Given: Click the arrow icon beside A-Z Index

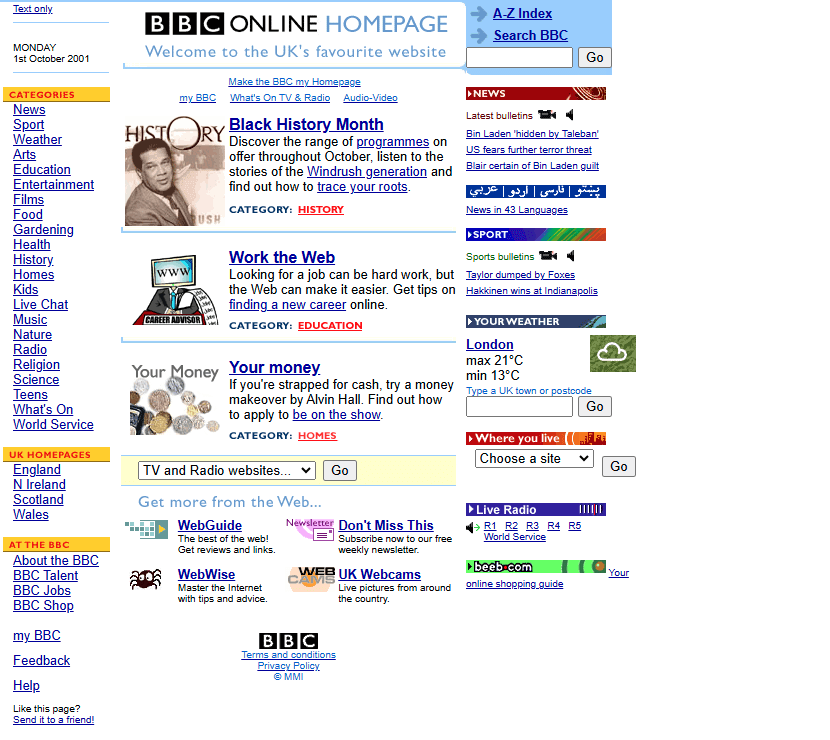Looking at the screenshot, I should (479, 14).
